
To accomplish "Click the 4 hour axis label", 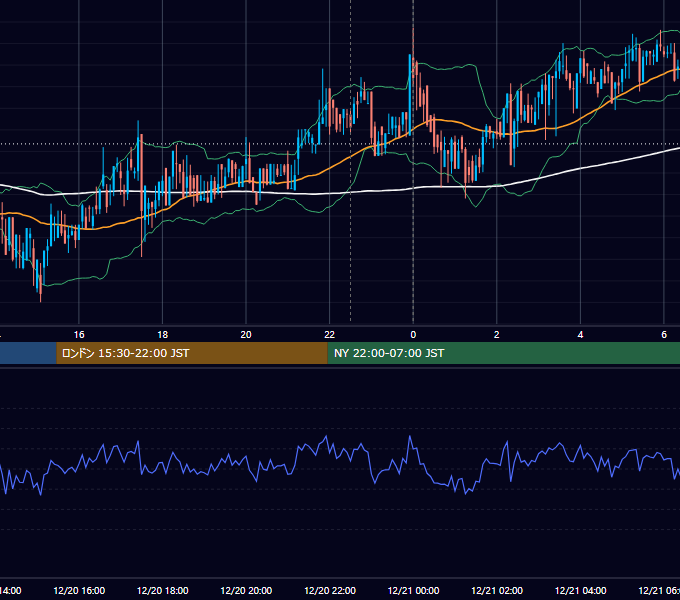I will [580, 335].
